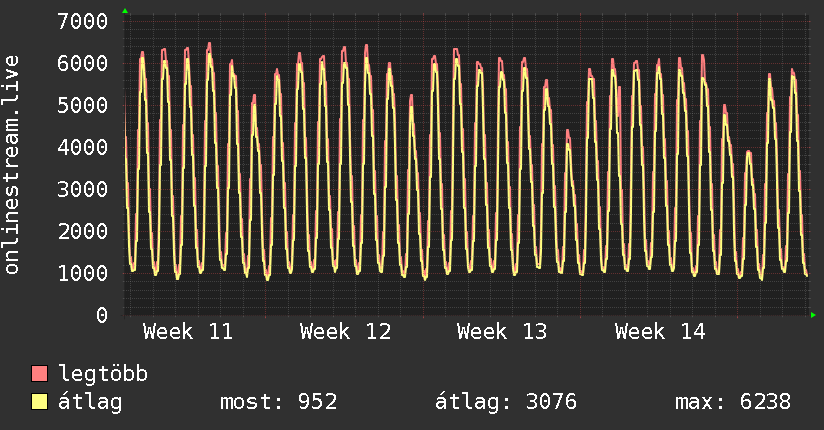Click the green arrow at x-axis end
Image resolution: width=824 pixels, height=430 pixels.
(813, 315)
